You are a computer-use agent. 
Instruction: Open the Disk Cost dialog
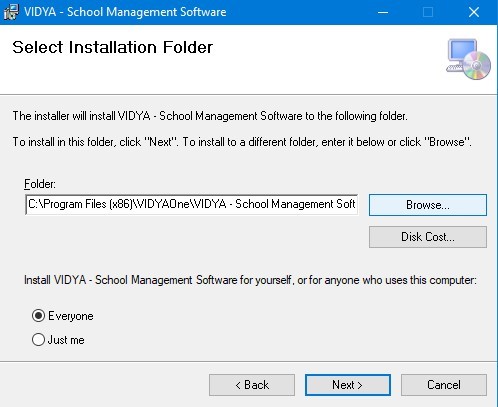pos(428,237)
